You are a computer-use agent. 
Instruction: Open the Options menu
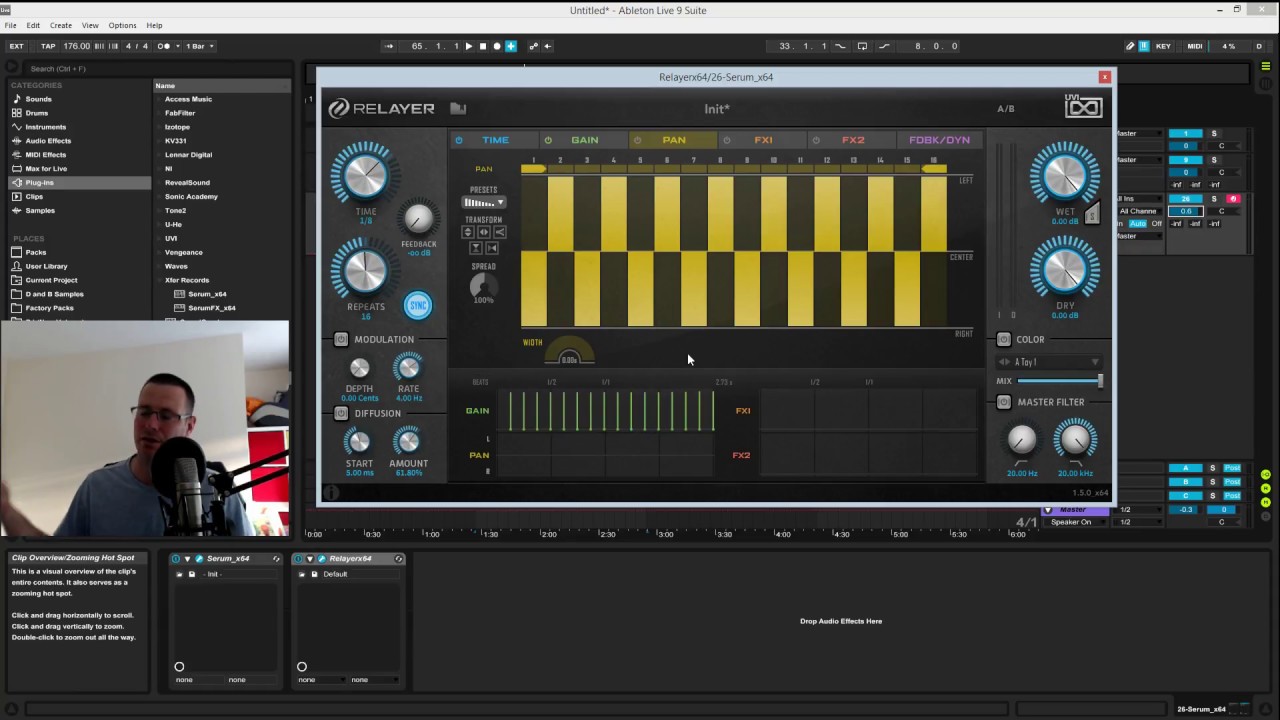click(x=122, y=25)
